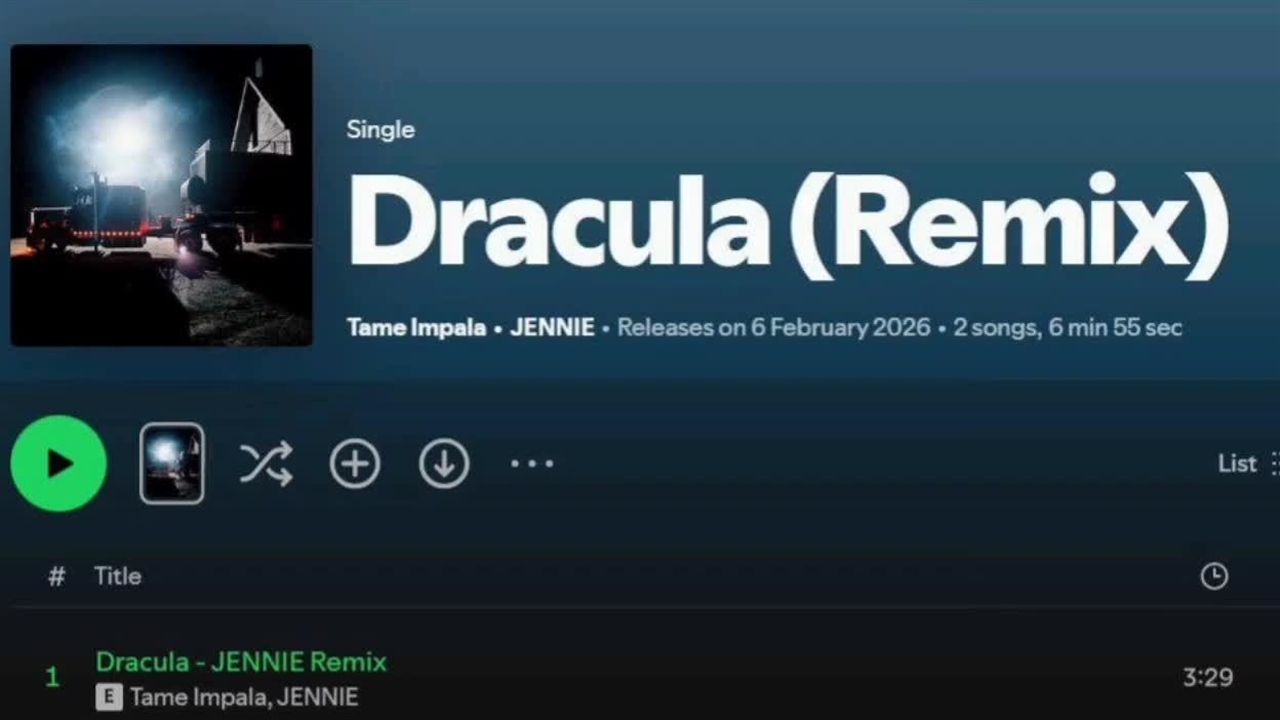Image resolution: width=1280 pixels, height=720 pixels.
Task: Click the # column header
Action: pyautogui.click(x=57, y=576)
